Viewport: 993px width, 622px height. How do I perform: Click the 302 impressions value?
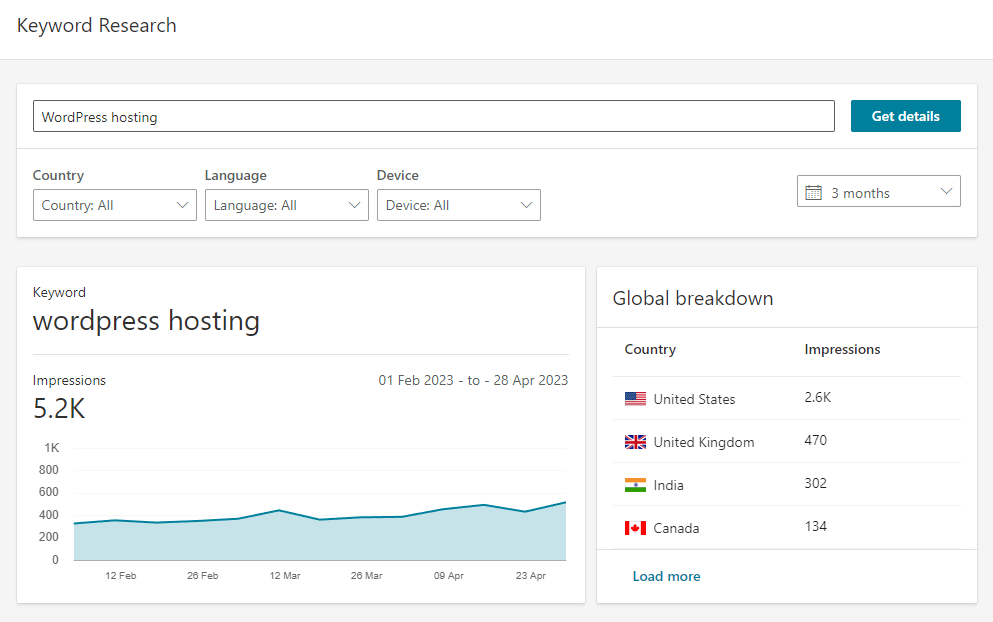(x=816, y=483)
